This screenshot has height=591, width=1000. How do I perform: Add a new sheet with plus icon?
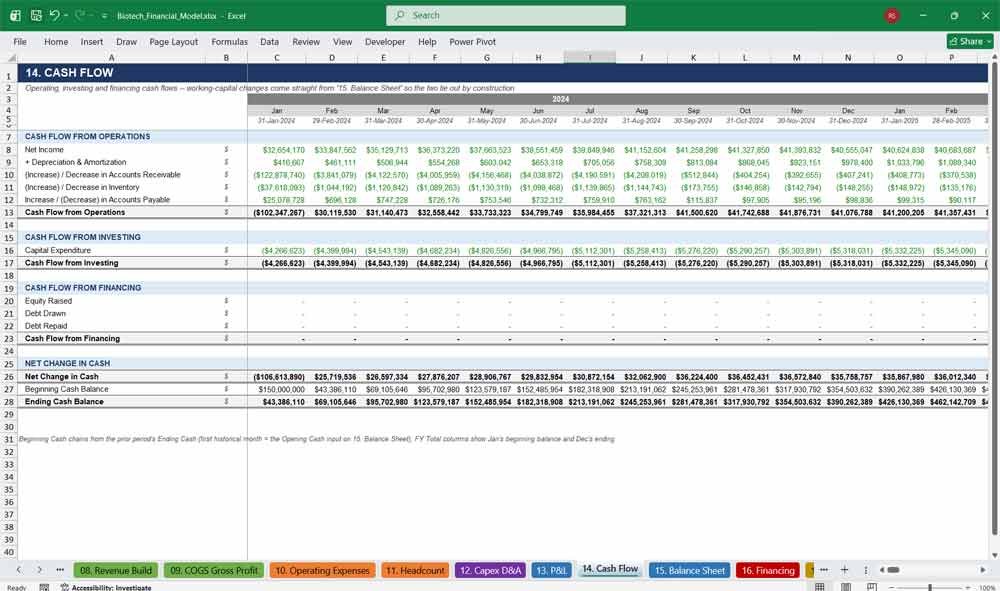tap(844, 570)
